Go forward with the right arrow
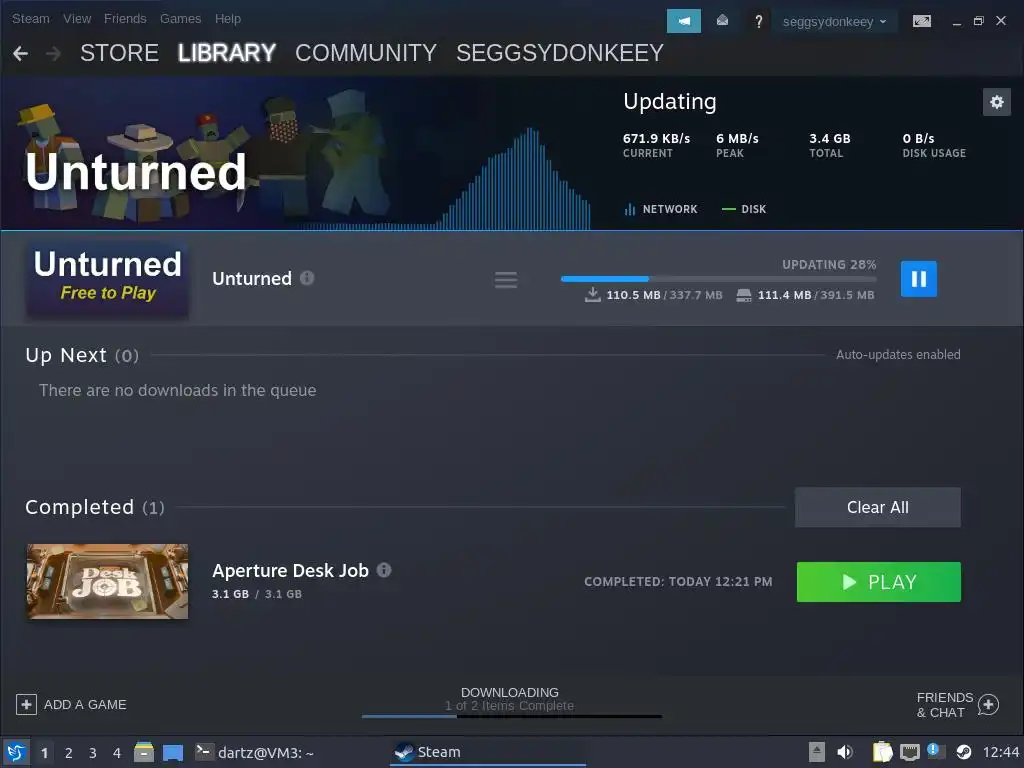Image resolution: width=1024 pixels, height=768 pixels. (x=54, y=53)
